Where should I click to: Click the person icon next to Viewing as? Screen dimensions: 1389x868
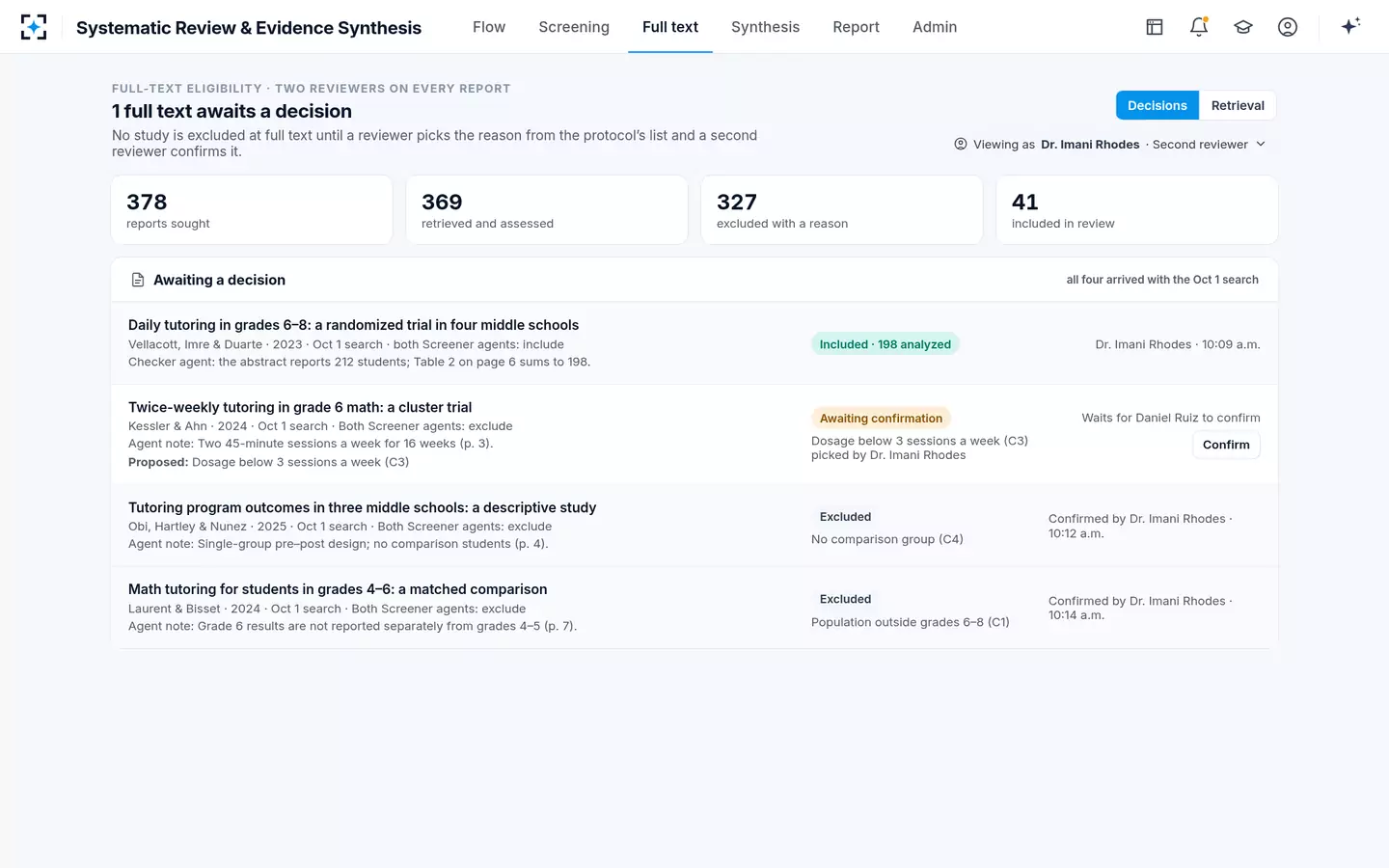click(x=961, y=144)
